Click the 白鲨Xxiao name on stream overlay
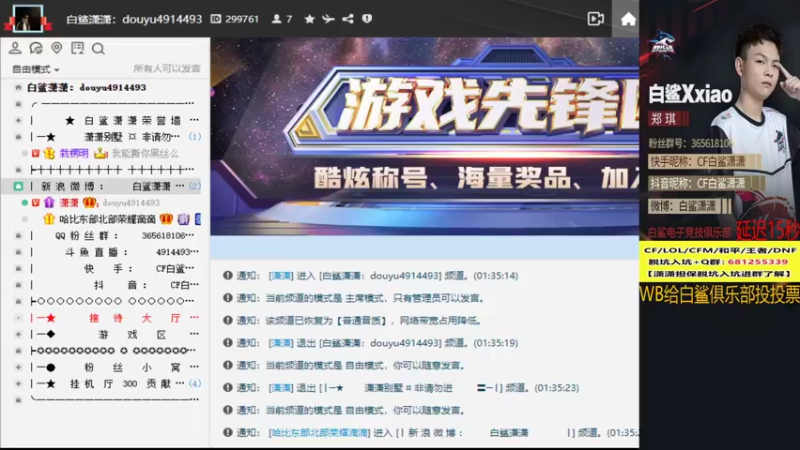Screen dimensions: 800x450 click(690, 94)
